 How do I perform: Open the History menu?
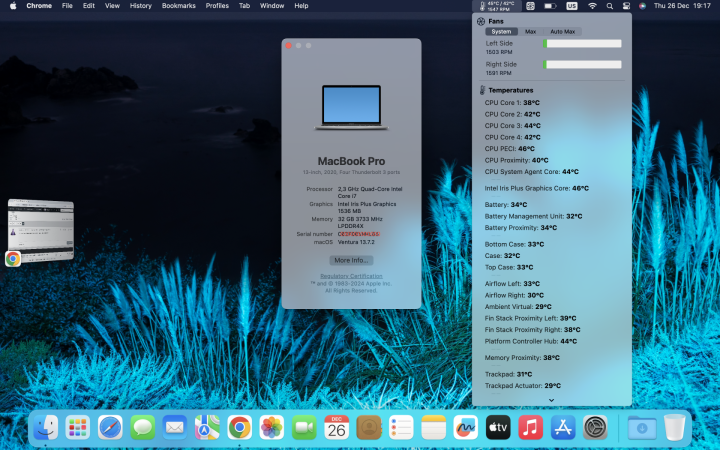coord(141,6)
